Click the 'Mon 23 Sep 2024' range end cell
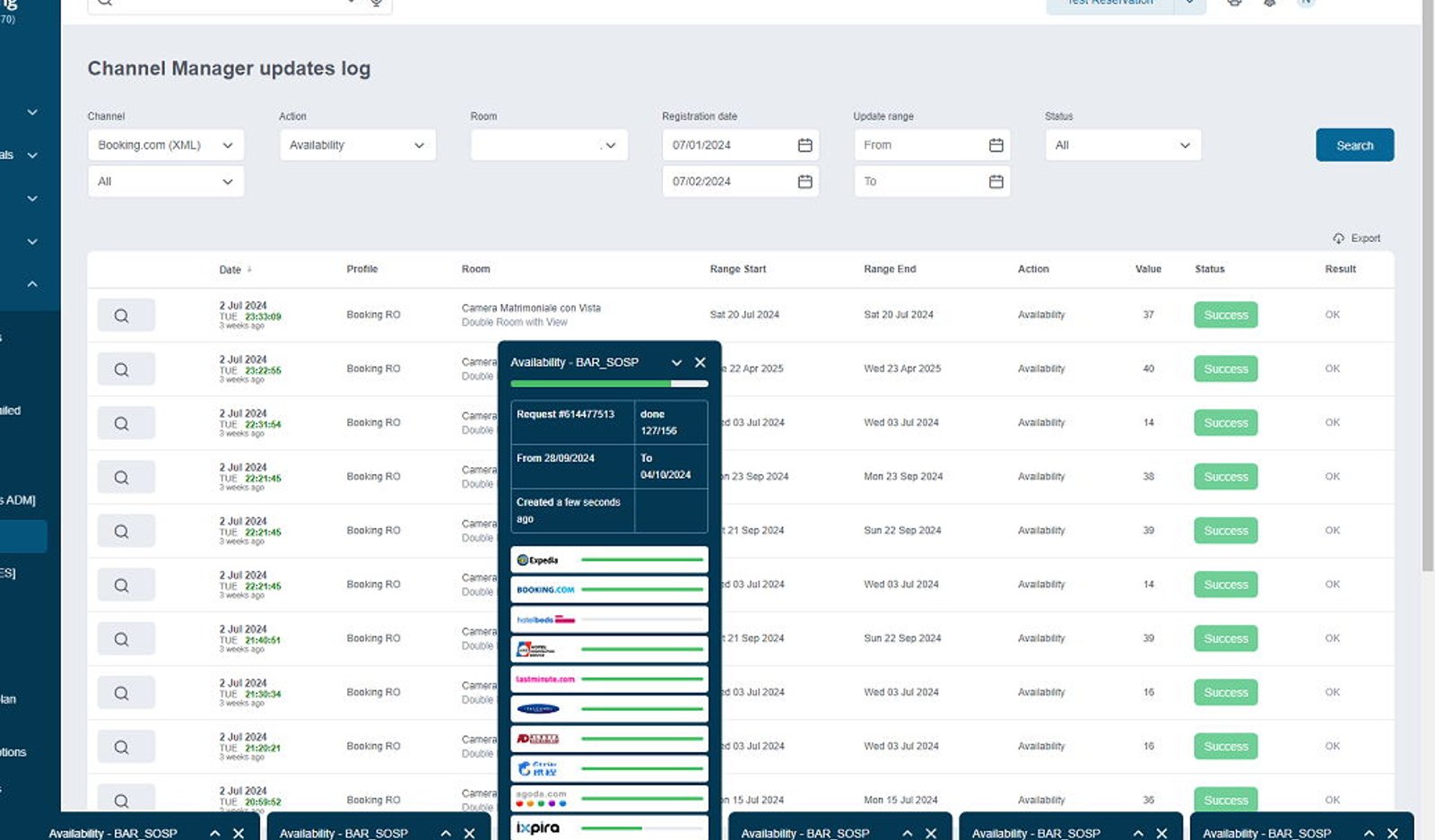Screen dimensions: 1435x840 [903, 477]
